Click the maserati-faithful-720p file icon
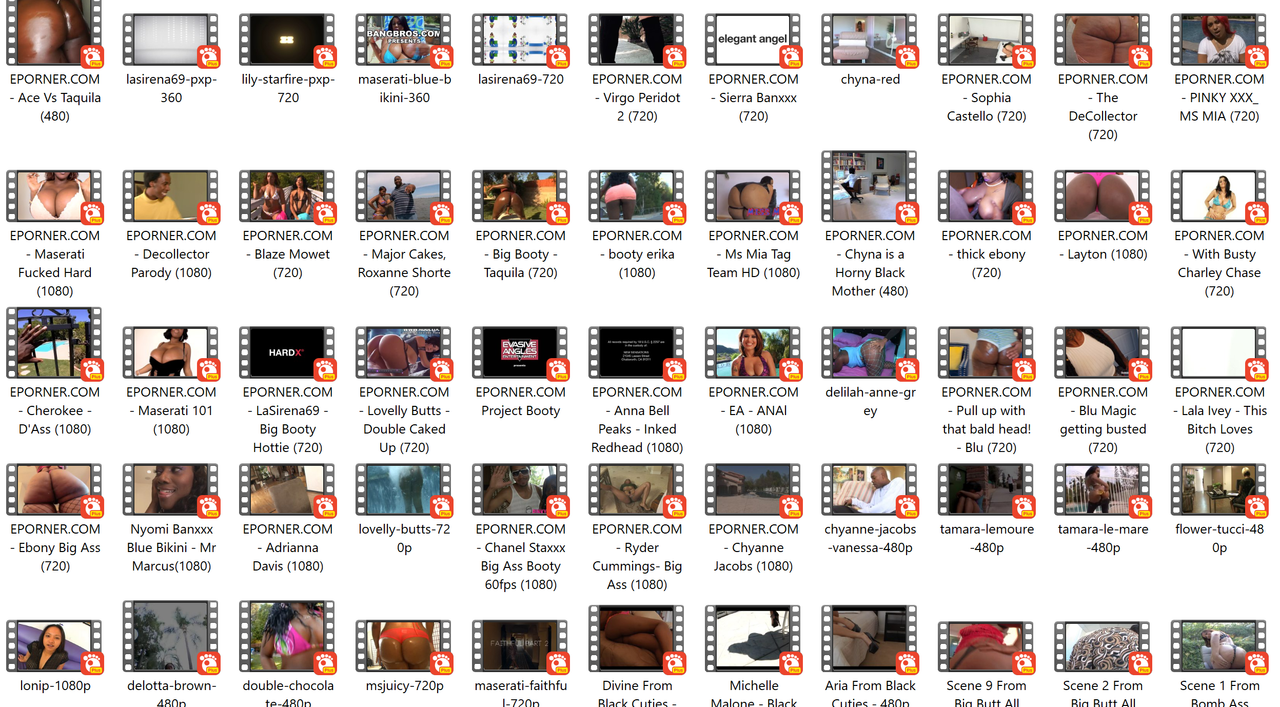 pyautogui.click(x=520, y=646)
